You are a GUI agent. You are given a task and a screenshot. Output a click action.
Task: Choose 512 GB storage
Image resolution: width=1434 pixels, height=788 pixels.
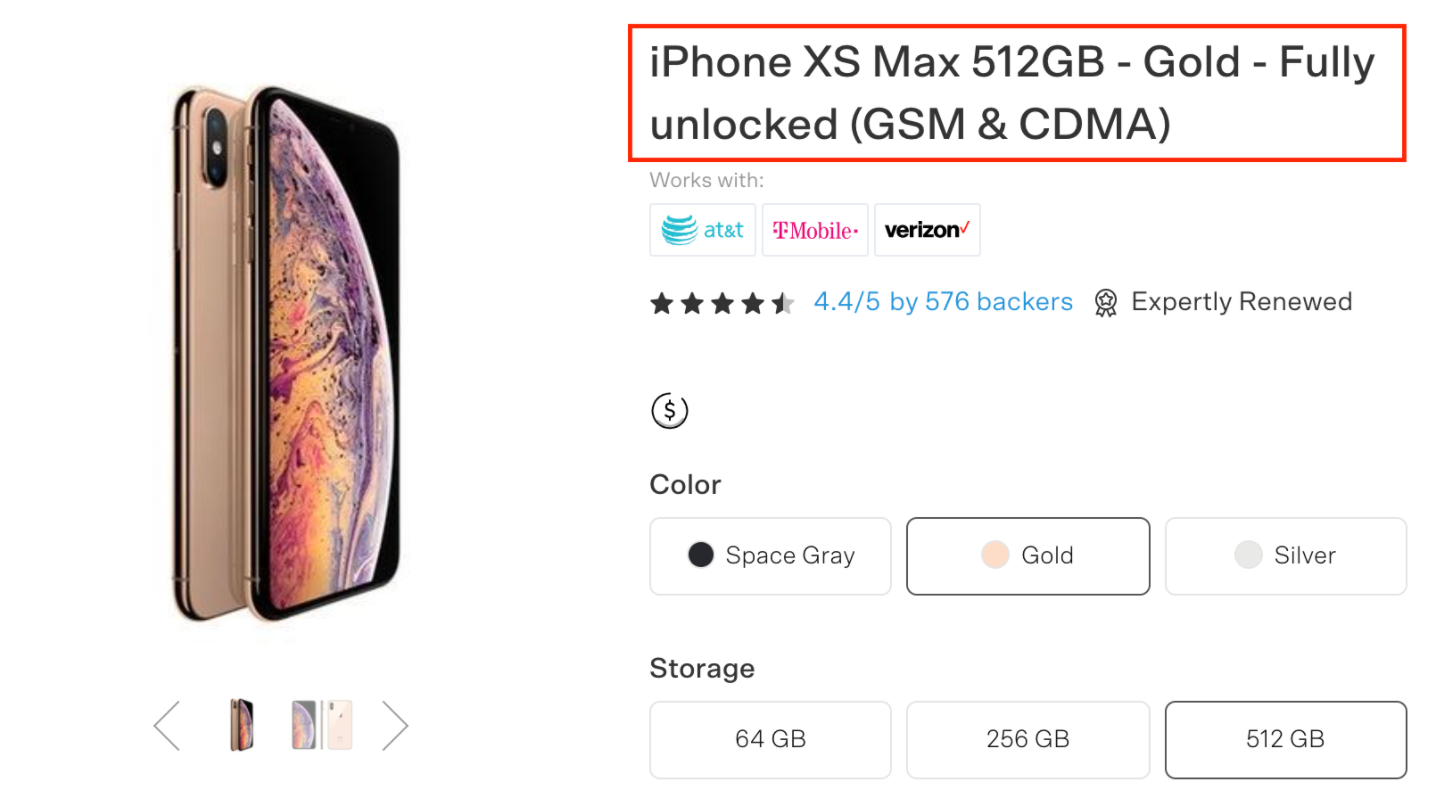[1285, 739]
